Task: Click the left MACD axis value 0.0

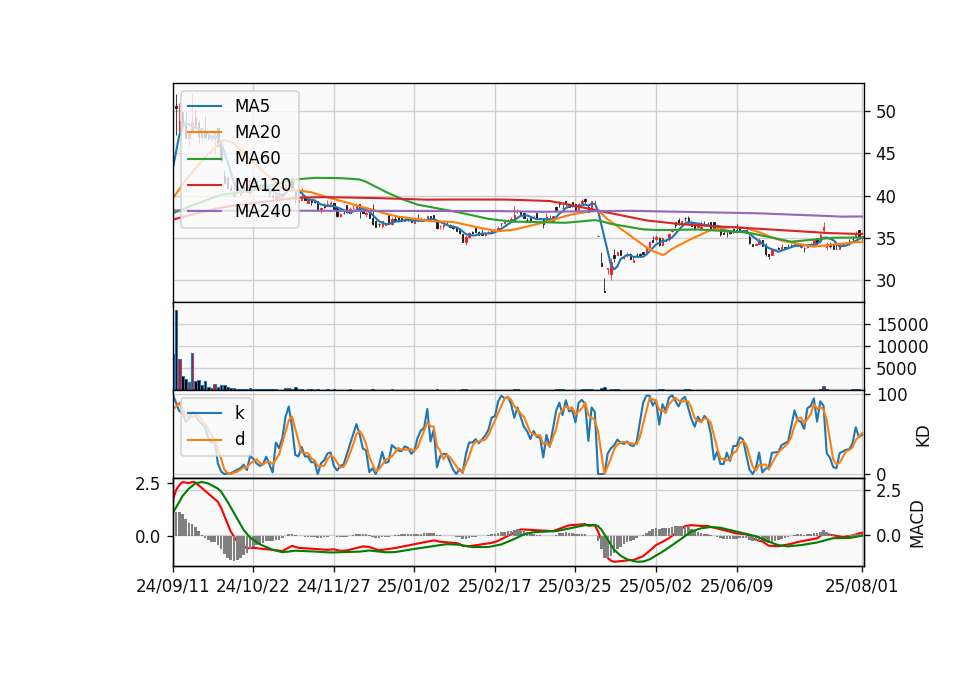Action: [x=148, y=537]
